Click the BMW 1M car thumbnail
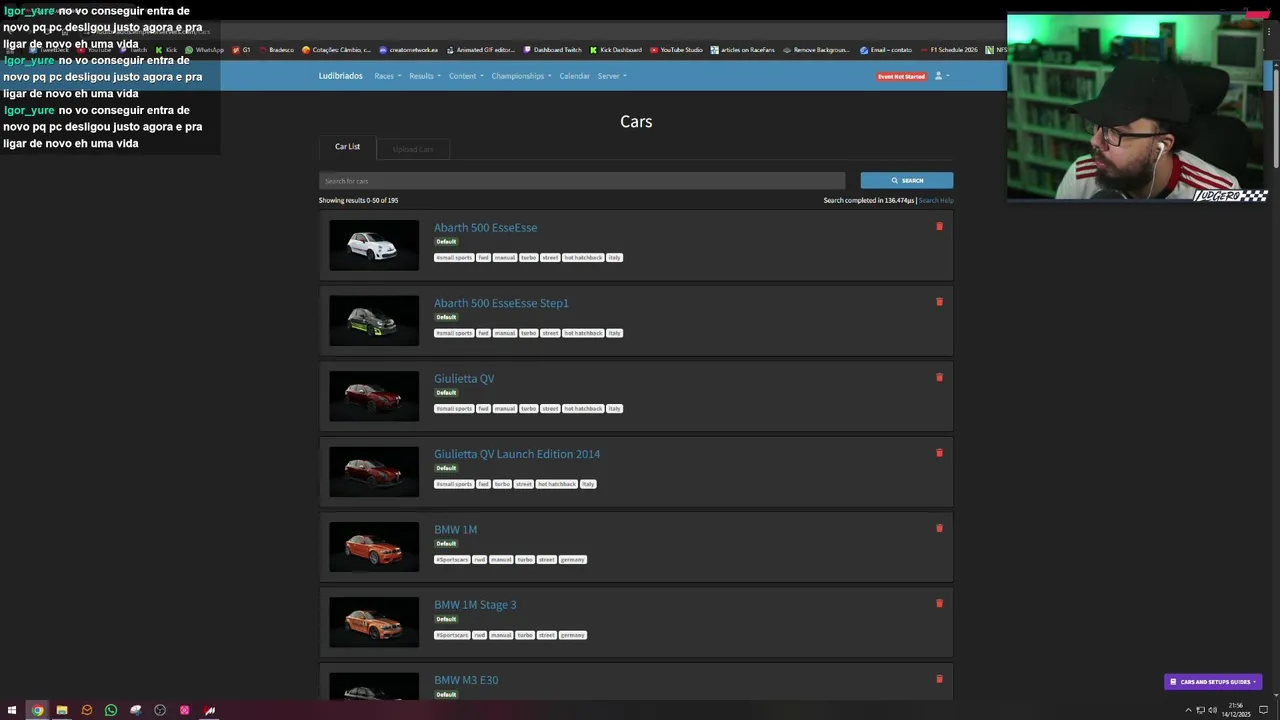 point(374,547)
